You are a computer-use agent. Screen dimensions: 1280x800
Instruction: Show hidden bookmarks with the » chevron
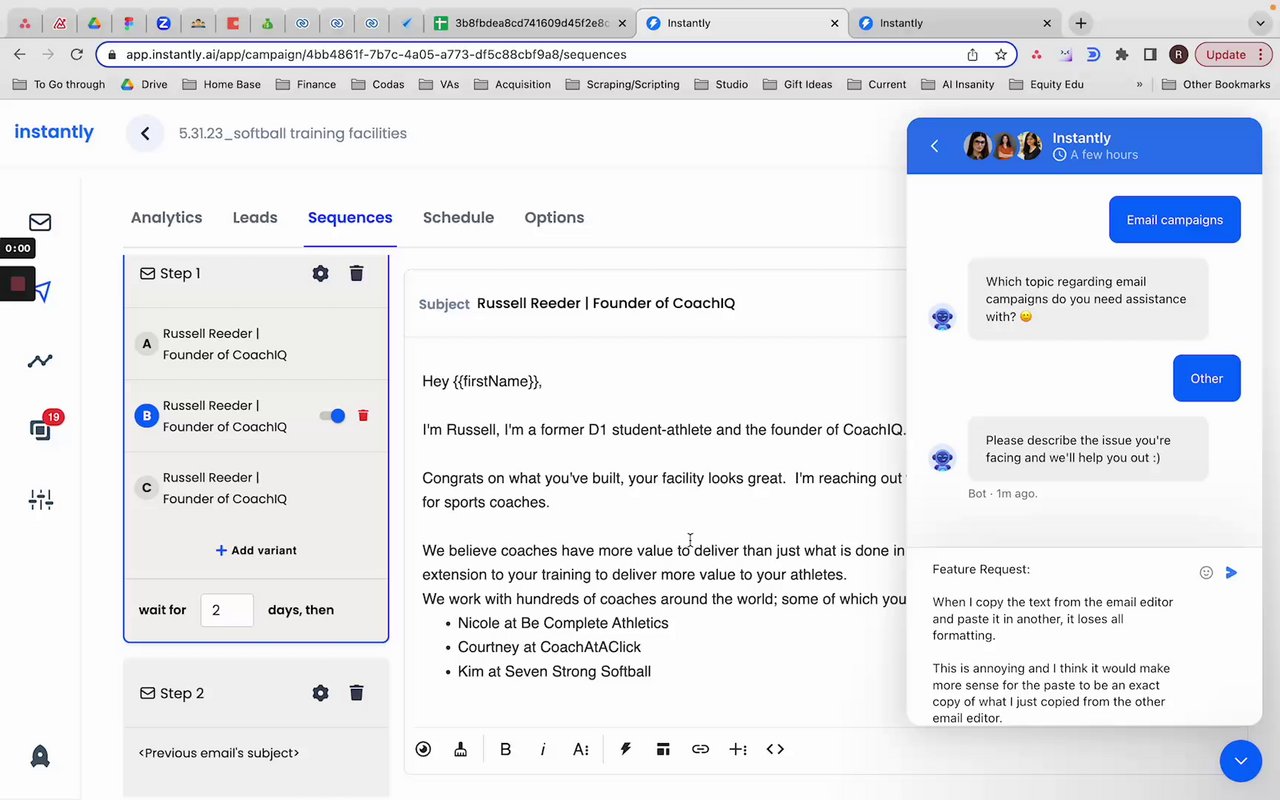click(1139, 84)
